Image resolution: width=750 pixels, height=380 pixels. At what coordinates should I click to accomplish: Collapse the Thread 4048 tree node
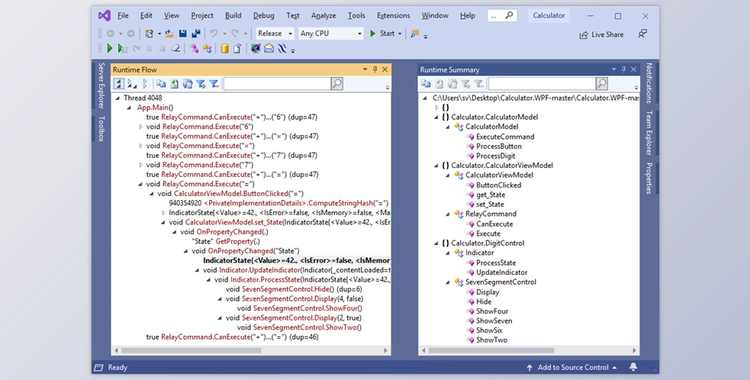click(118, 98)
